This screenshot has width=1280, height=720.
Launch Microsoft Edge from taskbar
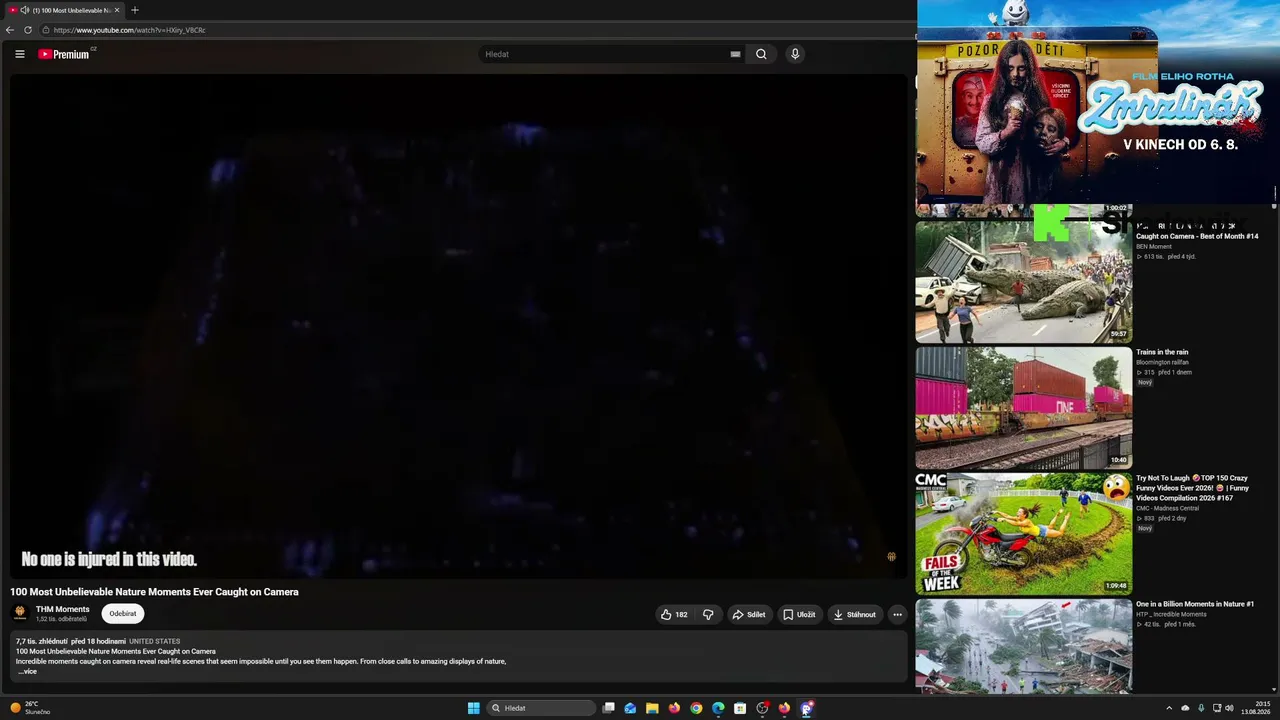[x=718, y=708]
